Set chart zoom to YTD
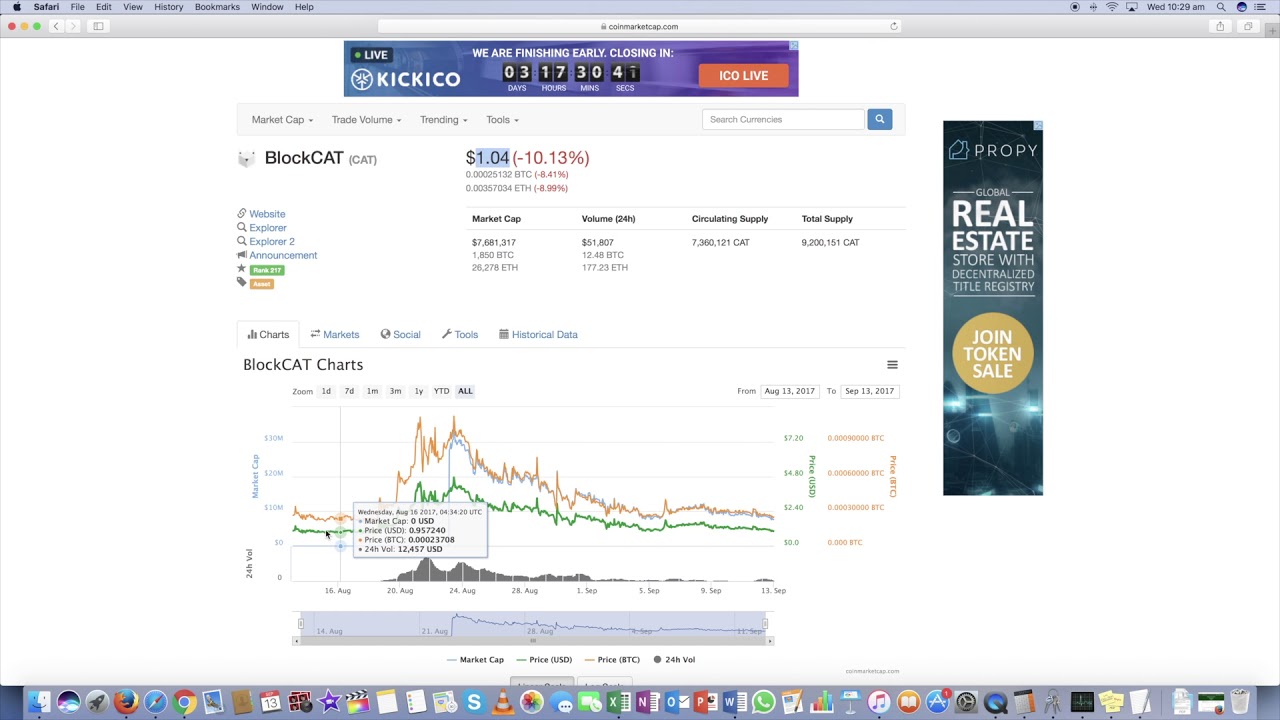 (441, 391)
